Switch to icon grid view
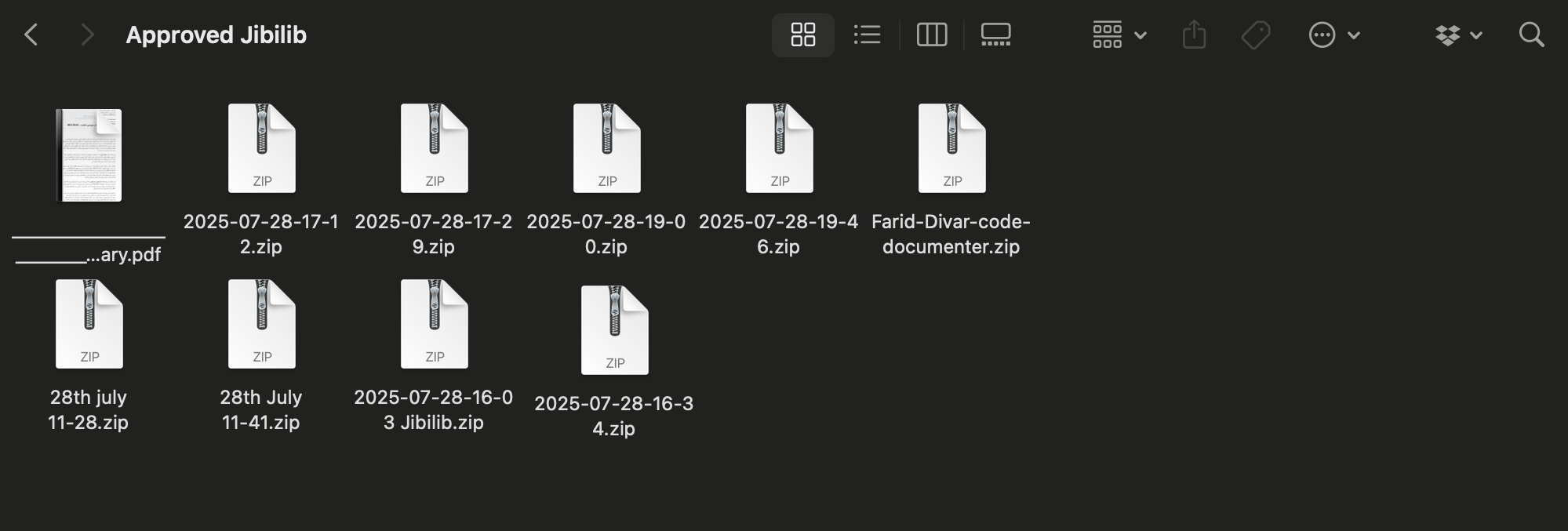This screenshot has width=1568, height=531. tap(802, 35)
